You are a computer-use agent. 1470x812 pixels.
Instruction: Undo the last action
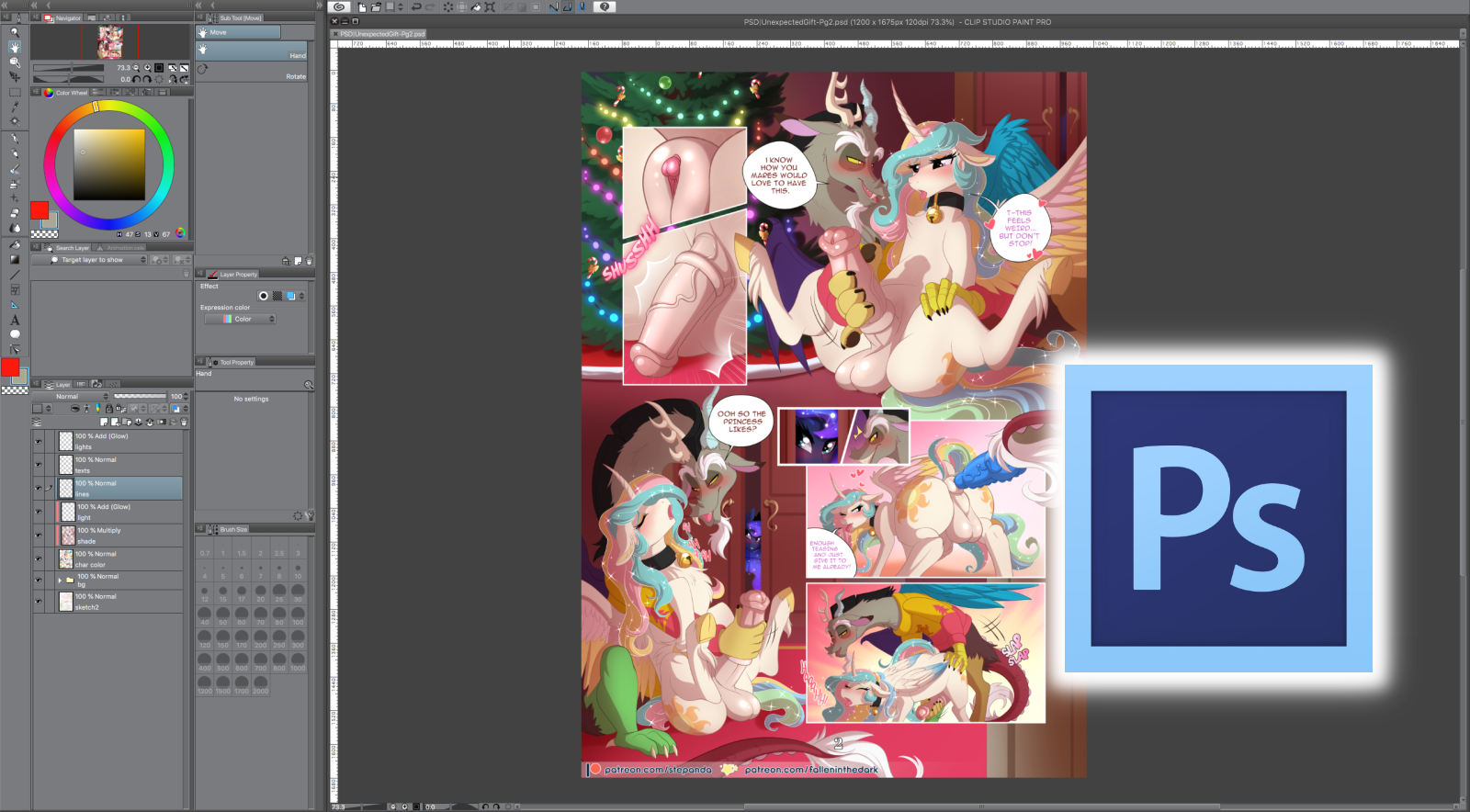click(x=416, y=6)
